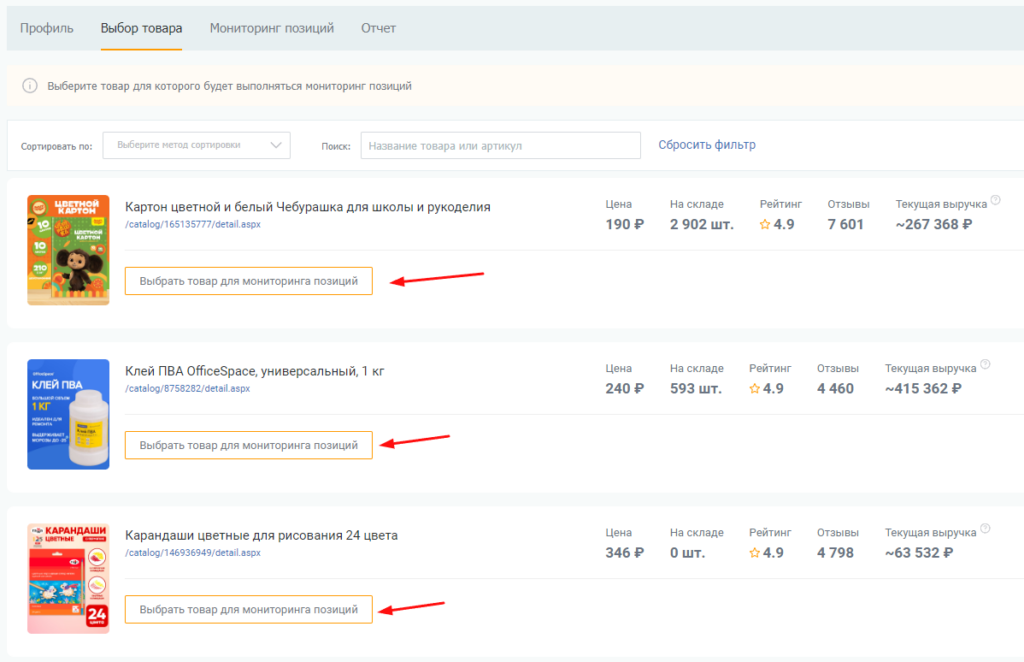Select Клей ПВА OfficeSpace for position monitoring
Screen dimensions: 1024x662
(248, 445)
